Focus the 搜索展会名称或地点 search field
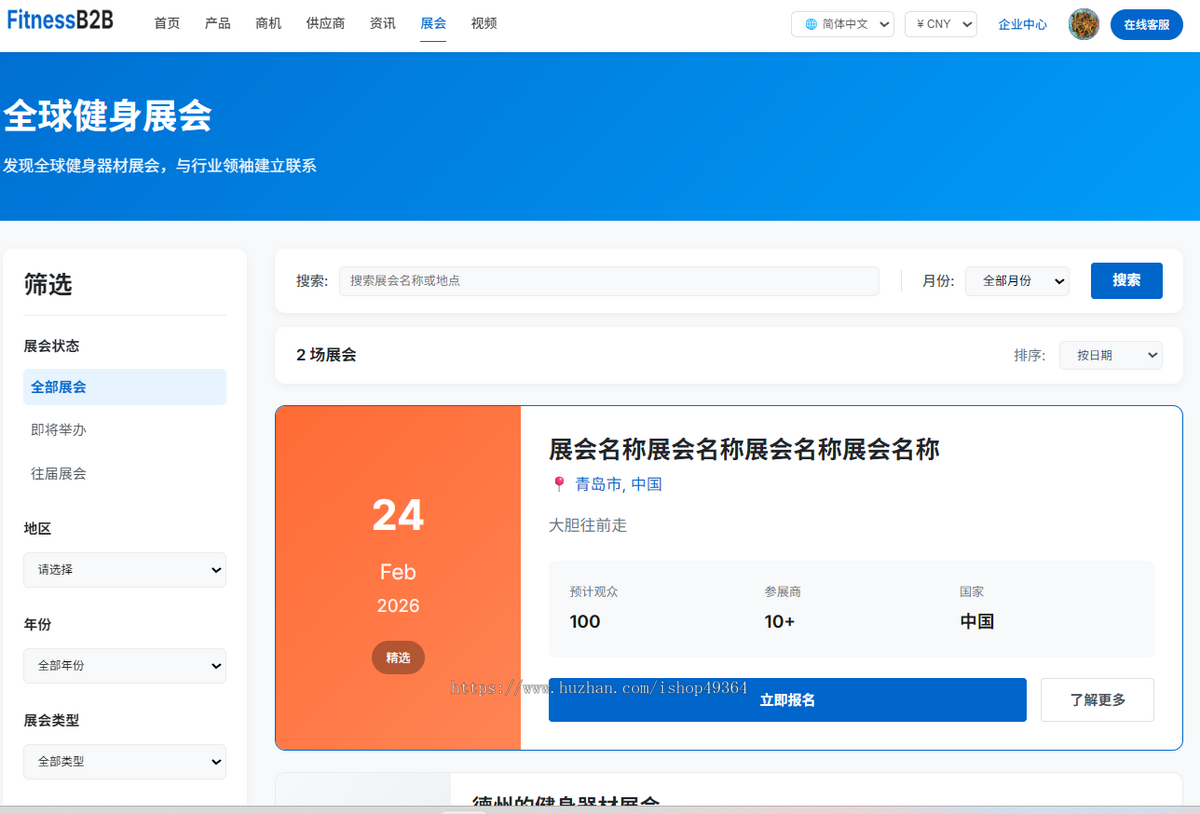The width and height of the screenshot is (1200, 814). (609, 281)
